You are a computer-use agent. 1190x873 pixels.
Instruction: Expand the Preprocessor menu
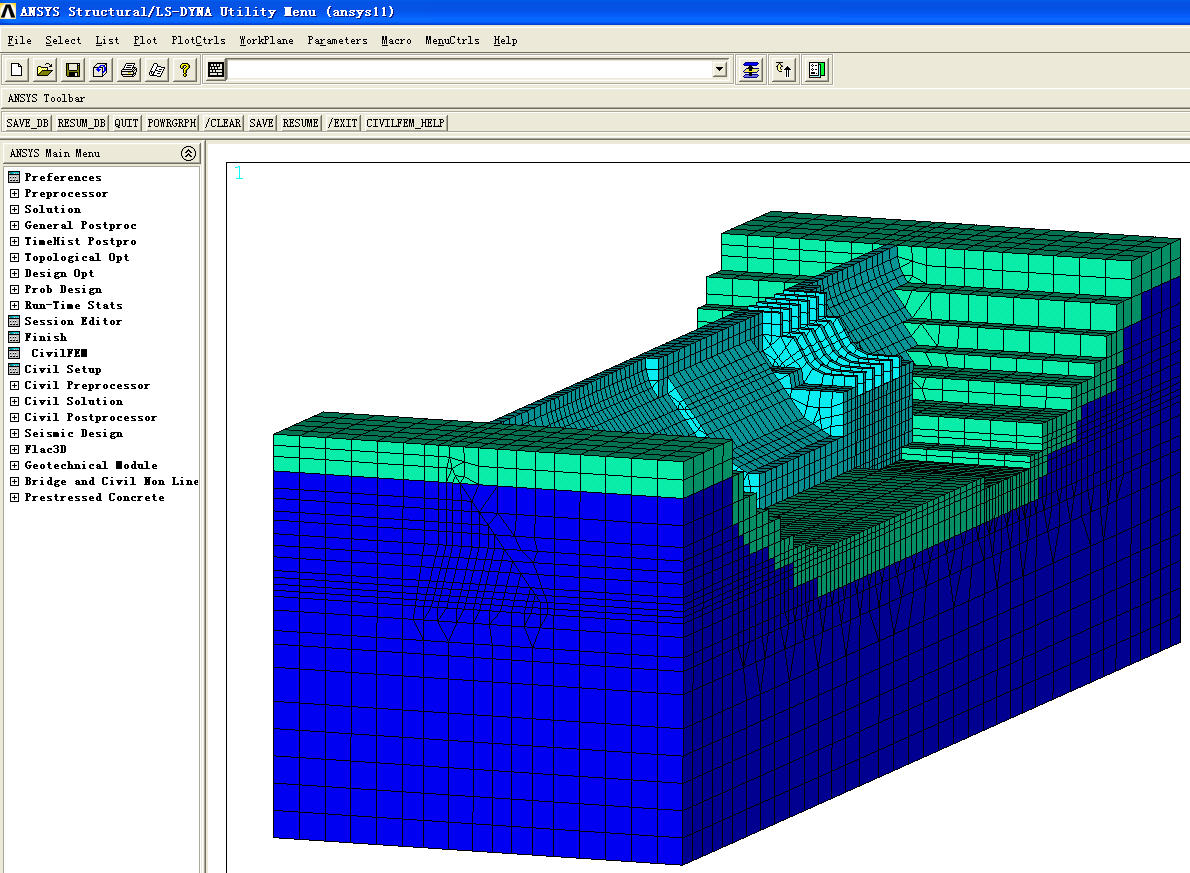coord(14,194)
